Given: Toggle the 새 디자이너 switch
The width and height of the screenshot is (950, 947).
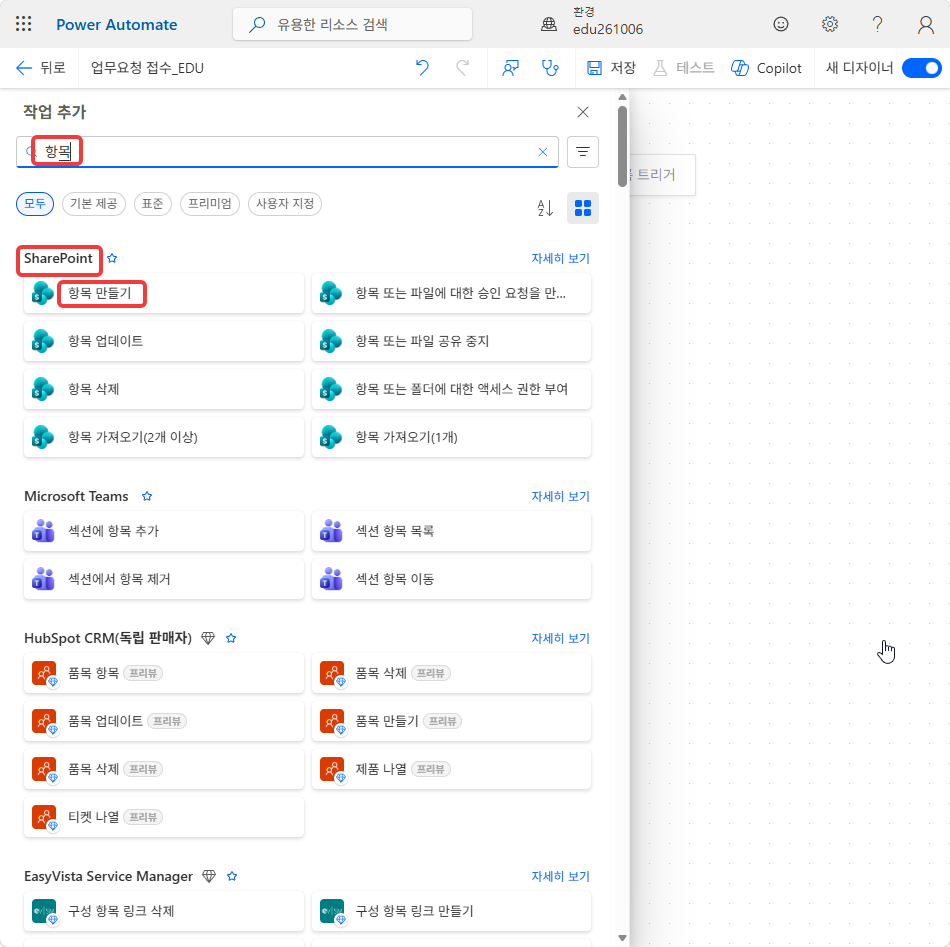Looking at the screenshot, I should tap(922, 68).
